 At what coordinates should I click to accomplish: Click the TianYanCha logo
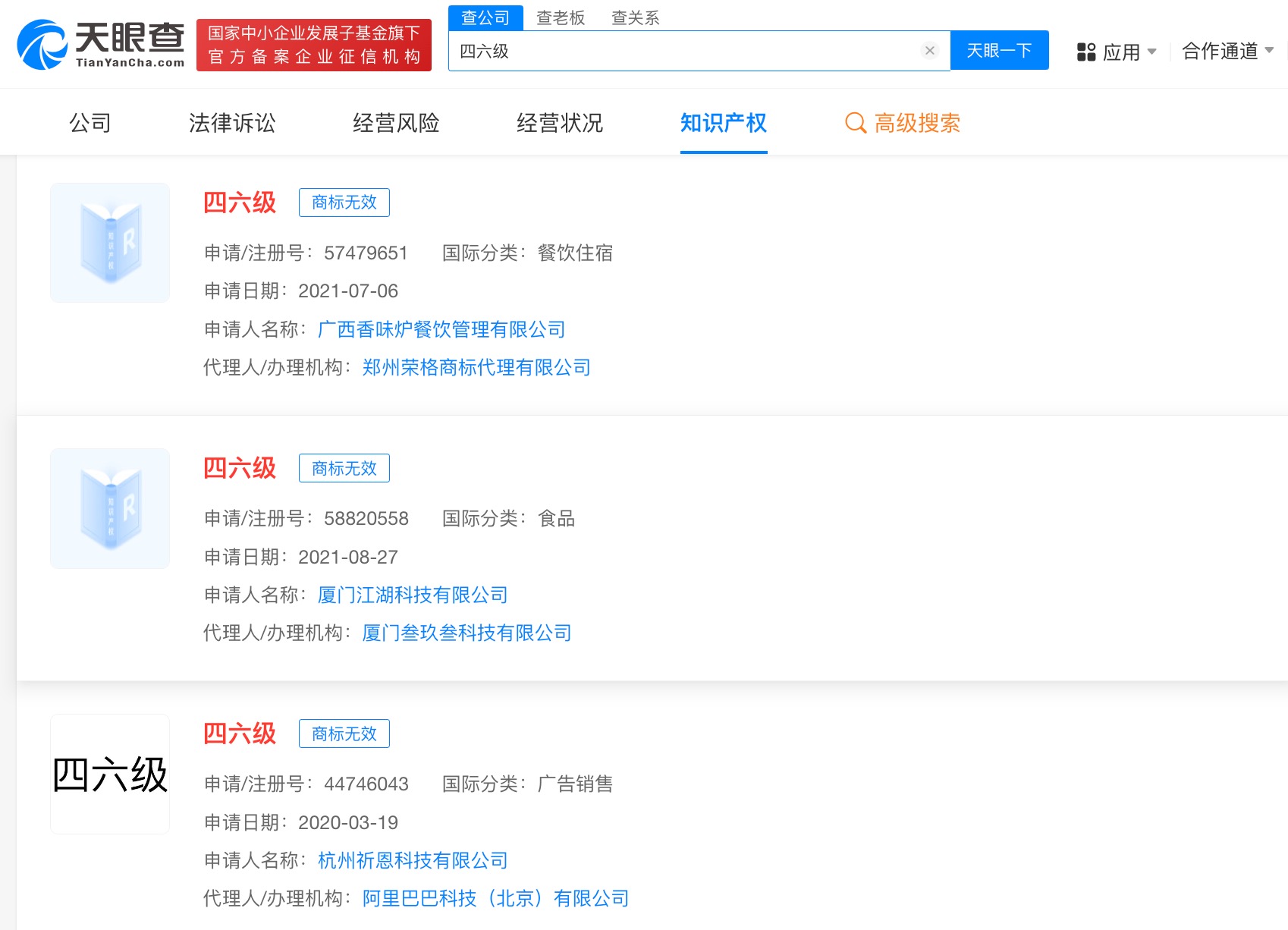101,45
